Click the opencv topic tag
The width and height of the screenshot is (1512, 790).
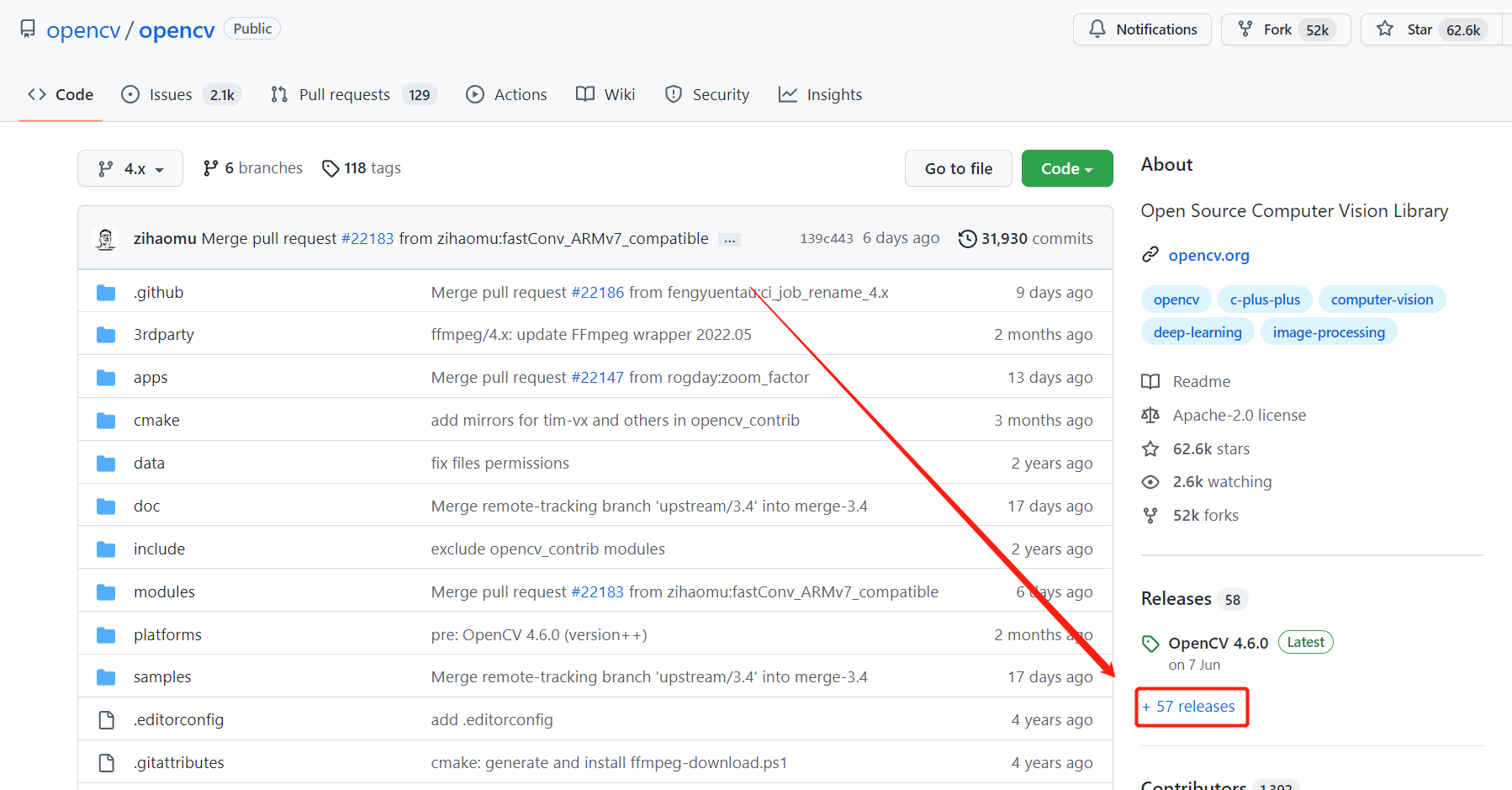(1176, 300)
